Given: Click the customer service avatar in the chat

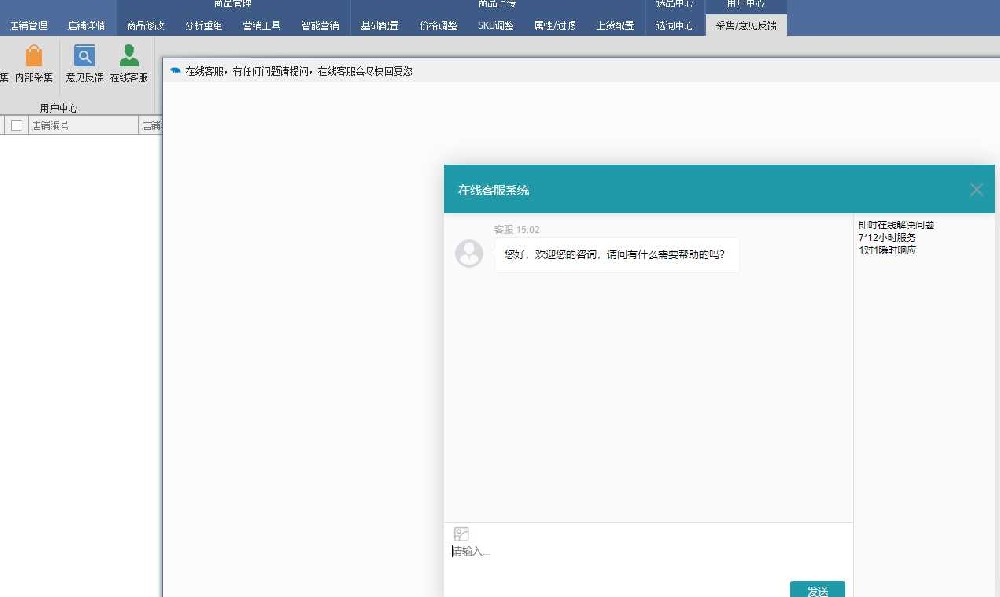Looking at the screenshot, I should pos(469,253).
